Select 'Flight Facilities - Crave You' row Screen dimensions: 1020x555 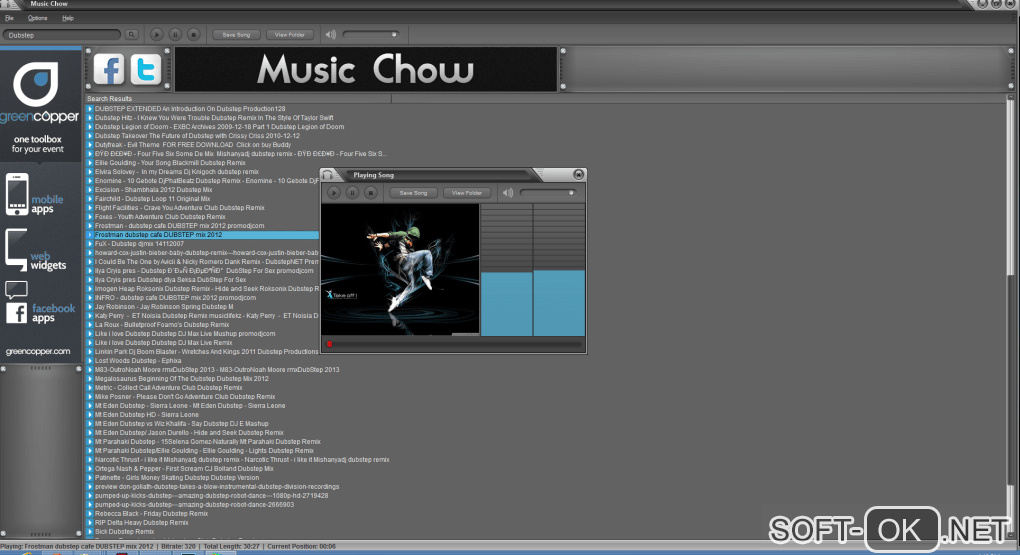180,208
